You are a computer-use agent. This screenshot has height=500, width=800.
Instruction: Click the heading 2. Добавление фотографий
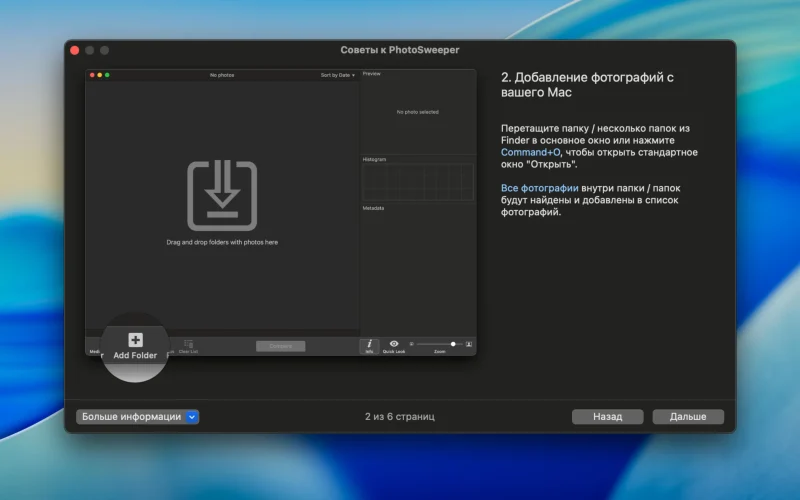pos(587,85)
